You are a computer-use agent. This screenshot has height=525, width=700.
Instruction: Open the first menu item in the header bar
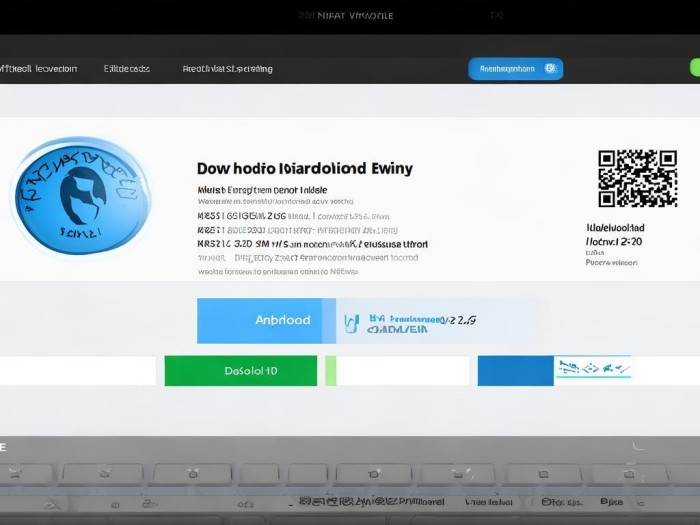pyautogui.click(x=38, y=69)
